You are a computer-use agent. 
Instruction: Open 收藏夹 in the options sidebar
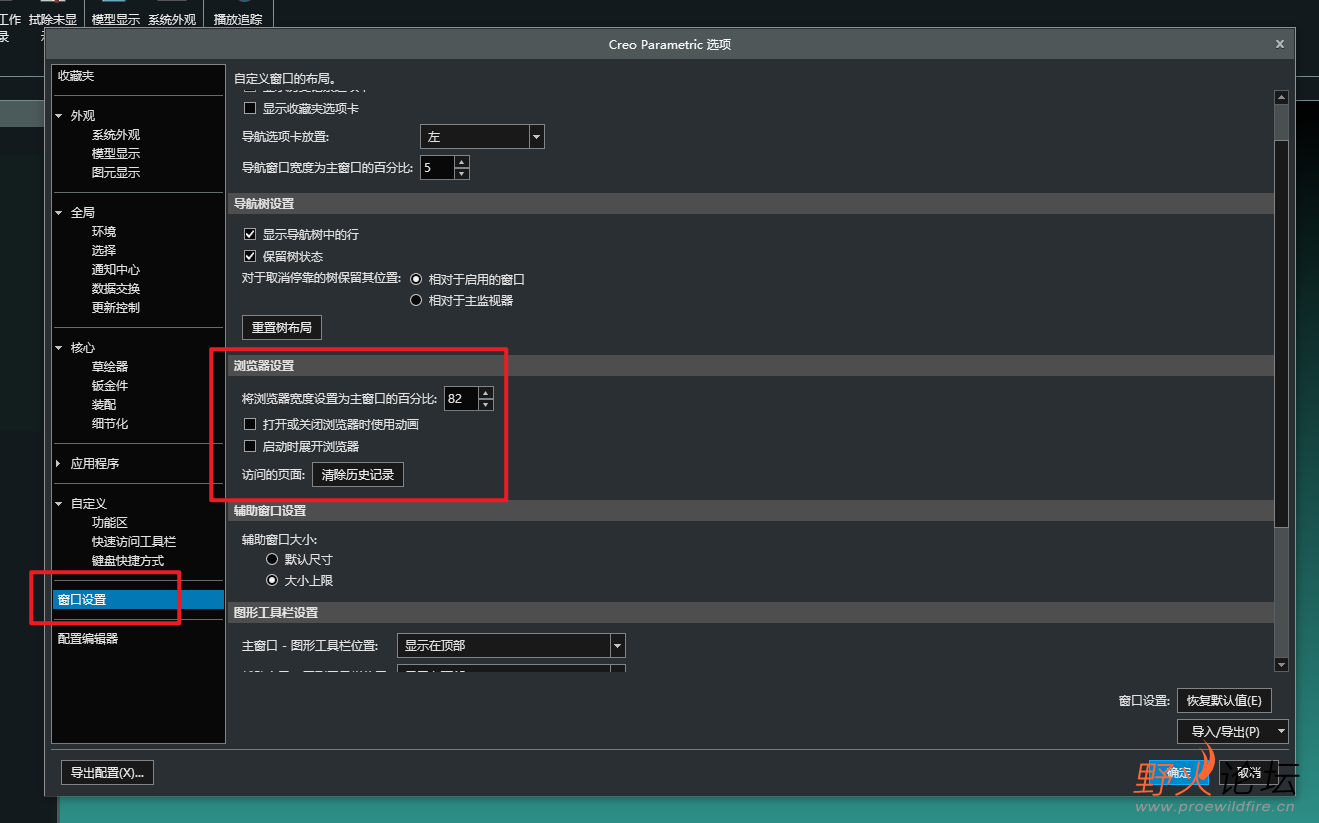pyautogui.click(x=76, y=76)
